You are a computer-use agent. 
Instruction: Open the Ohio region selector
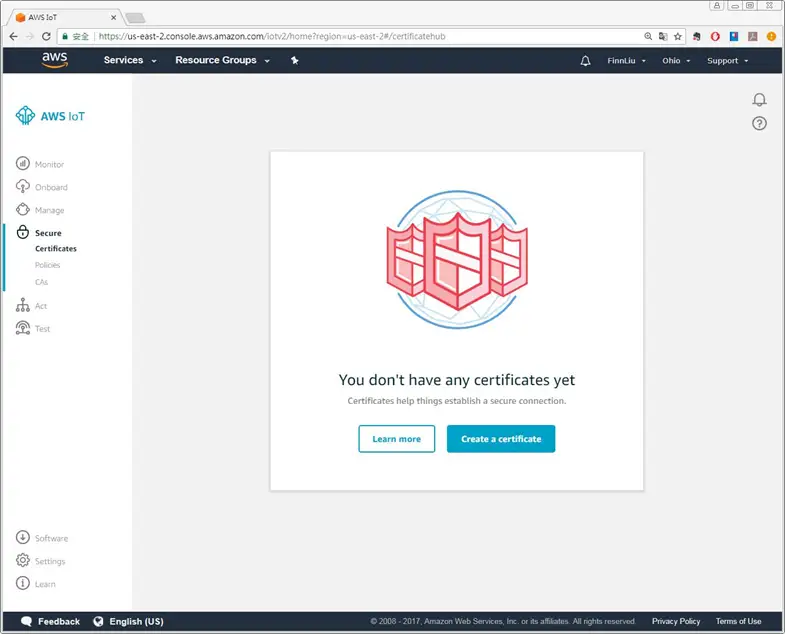click(676, 61)
